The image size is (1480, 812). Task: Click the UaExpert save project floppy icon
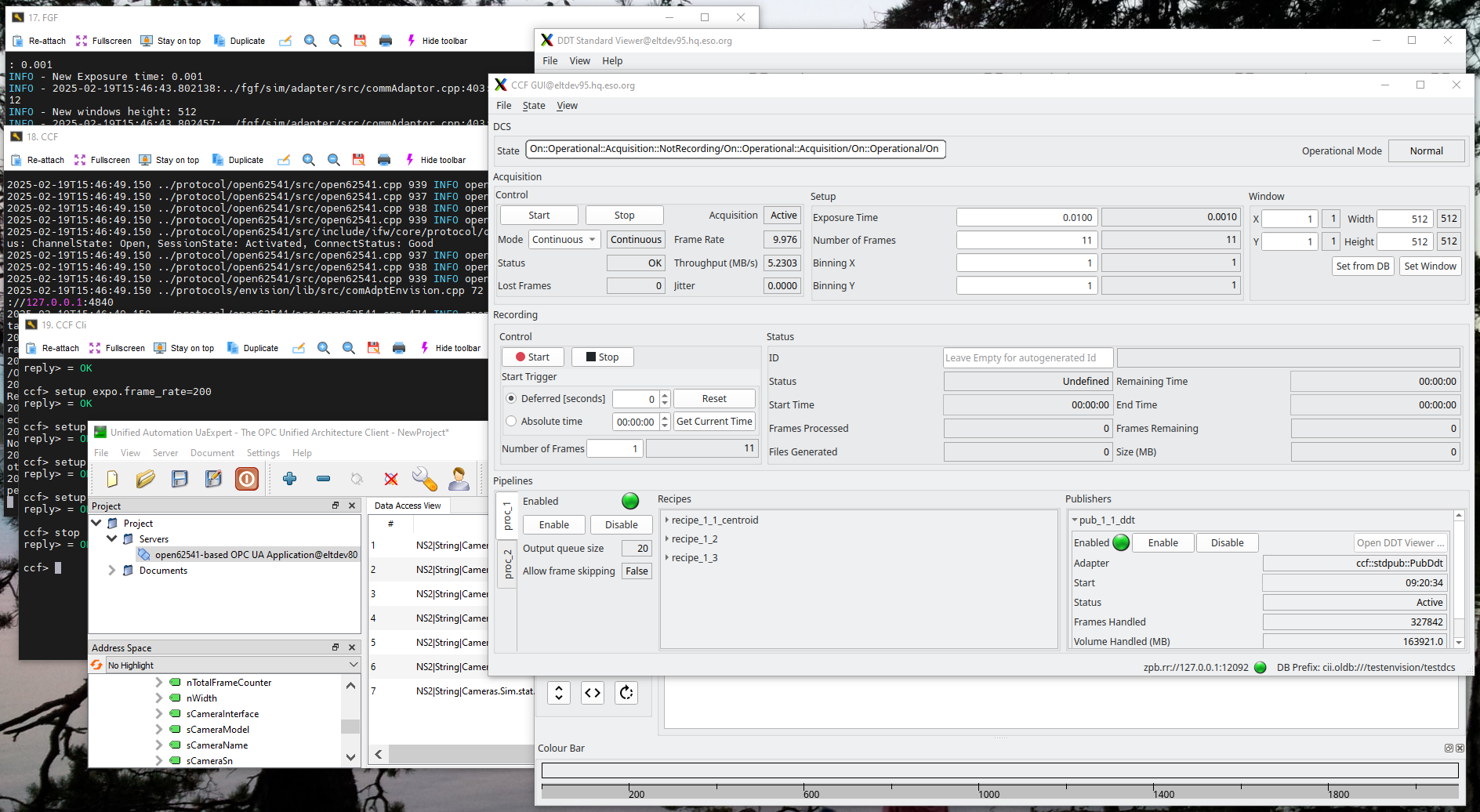180,478
